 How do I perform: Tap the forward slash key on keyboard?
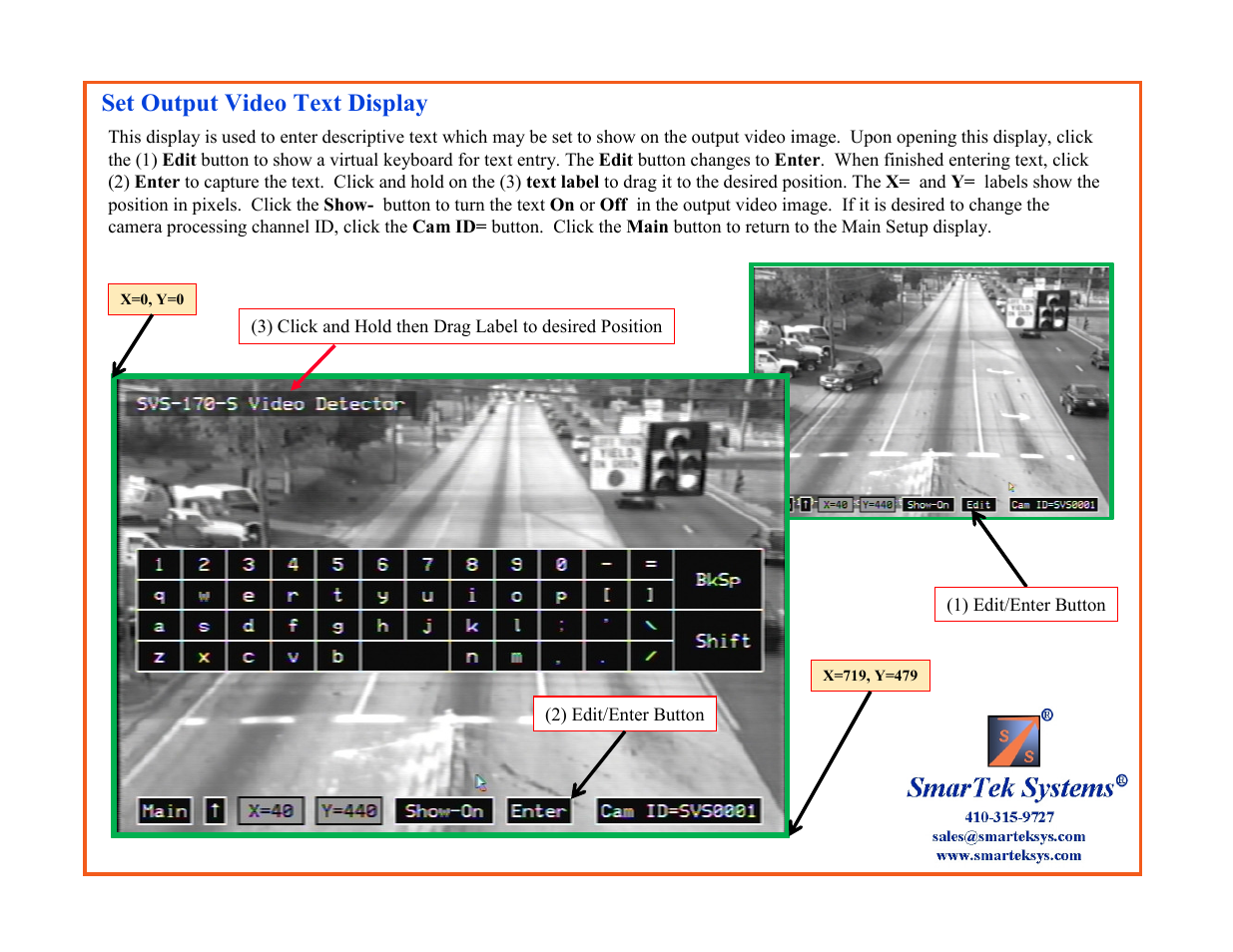pyautogui.click(x=651, y=657)
